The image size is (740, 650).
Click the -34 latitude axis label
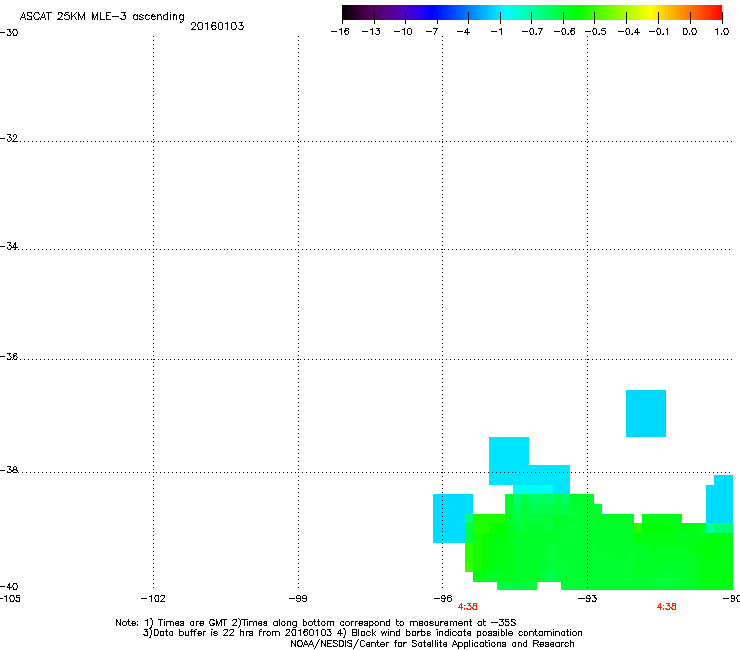click(9, 246)
